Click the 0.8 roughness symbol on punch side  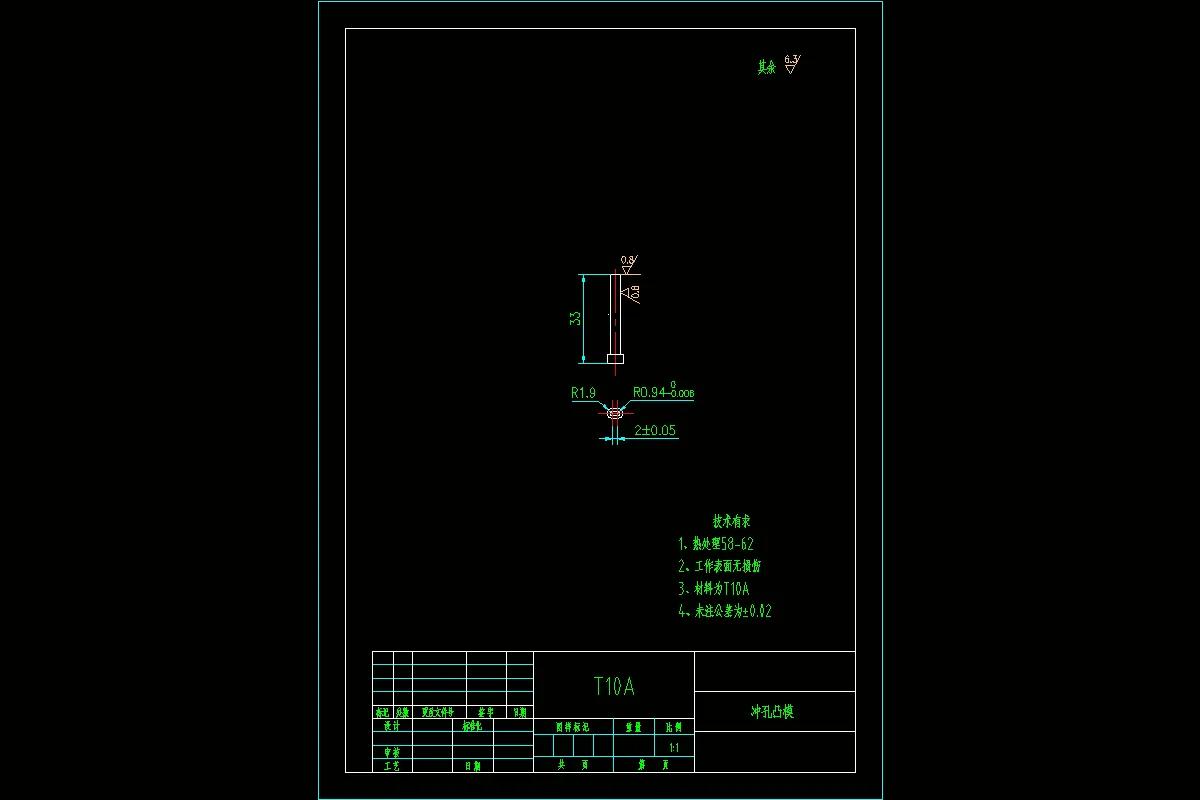click(631, 293)
